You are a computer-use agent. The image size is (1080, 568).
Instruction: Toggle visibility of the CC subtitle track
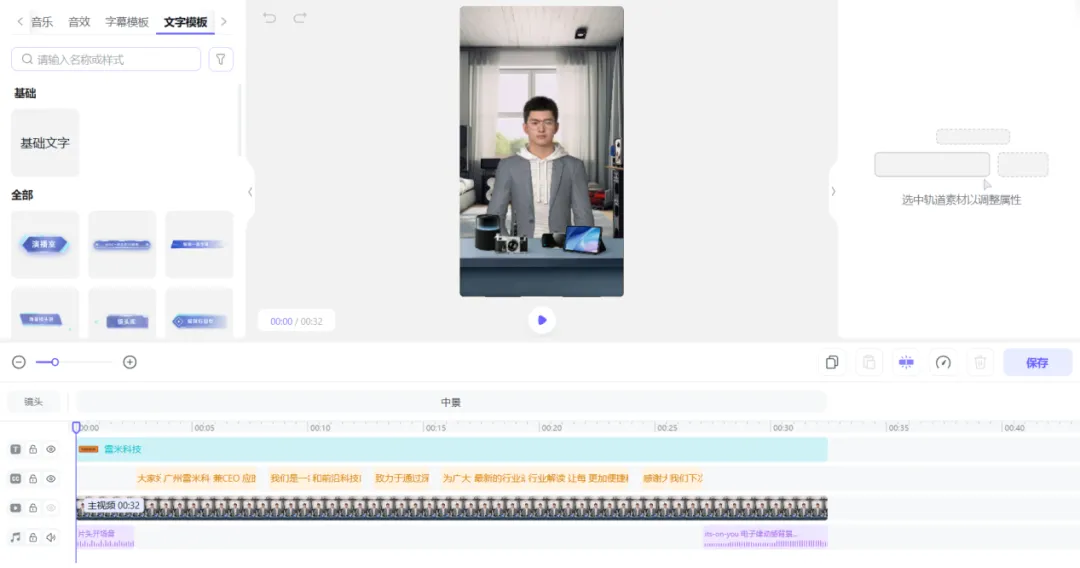[x=51, y=479]
